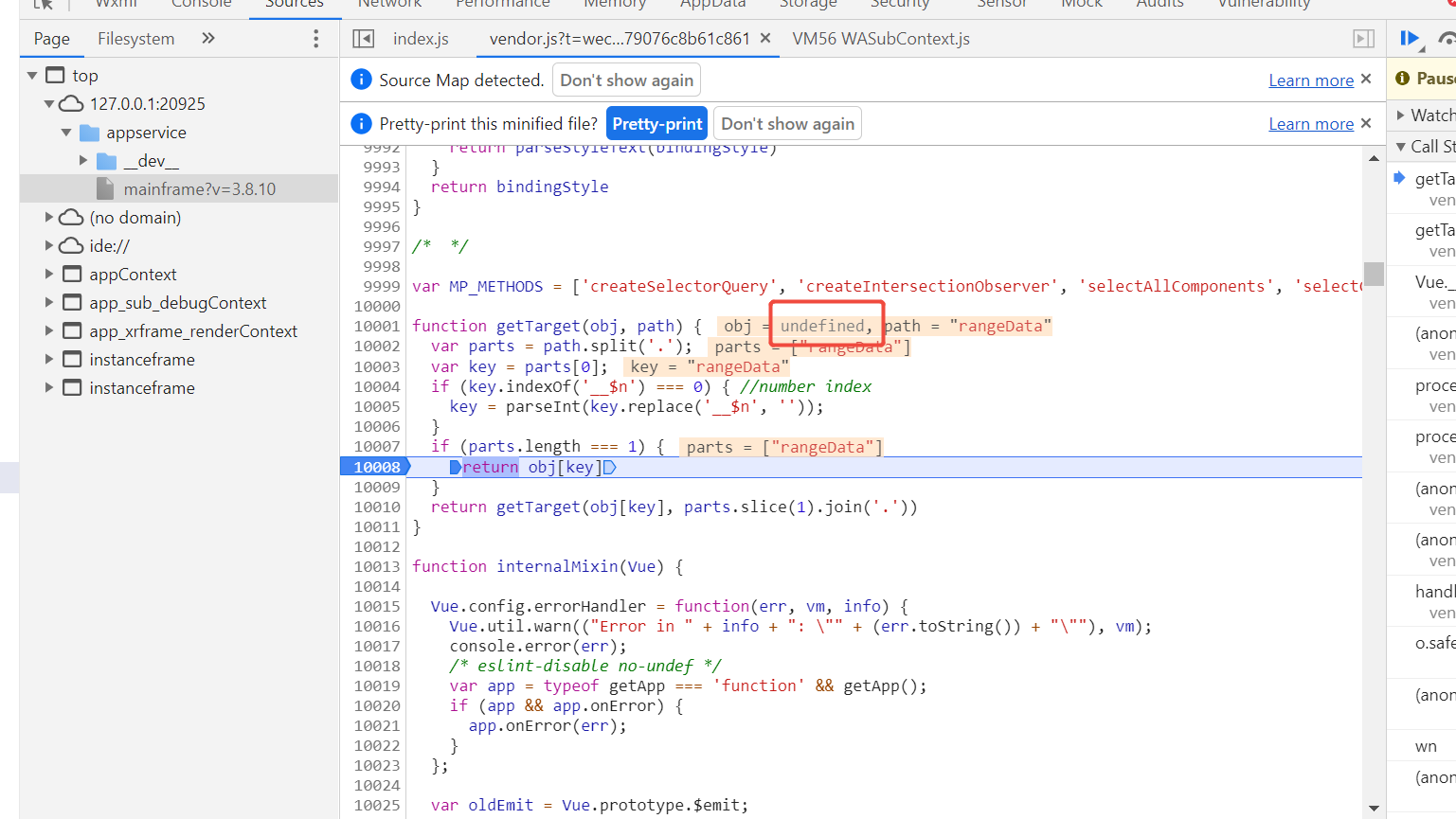Dismiss the Source Map detected banner
This screenshot has height=819, width=1456.
1366,80
